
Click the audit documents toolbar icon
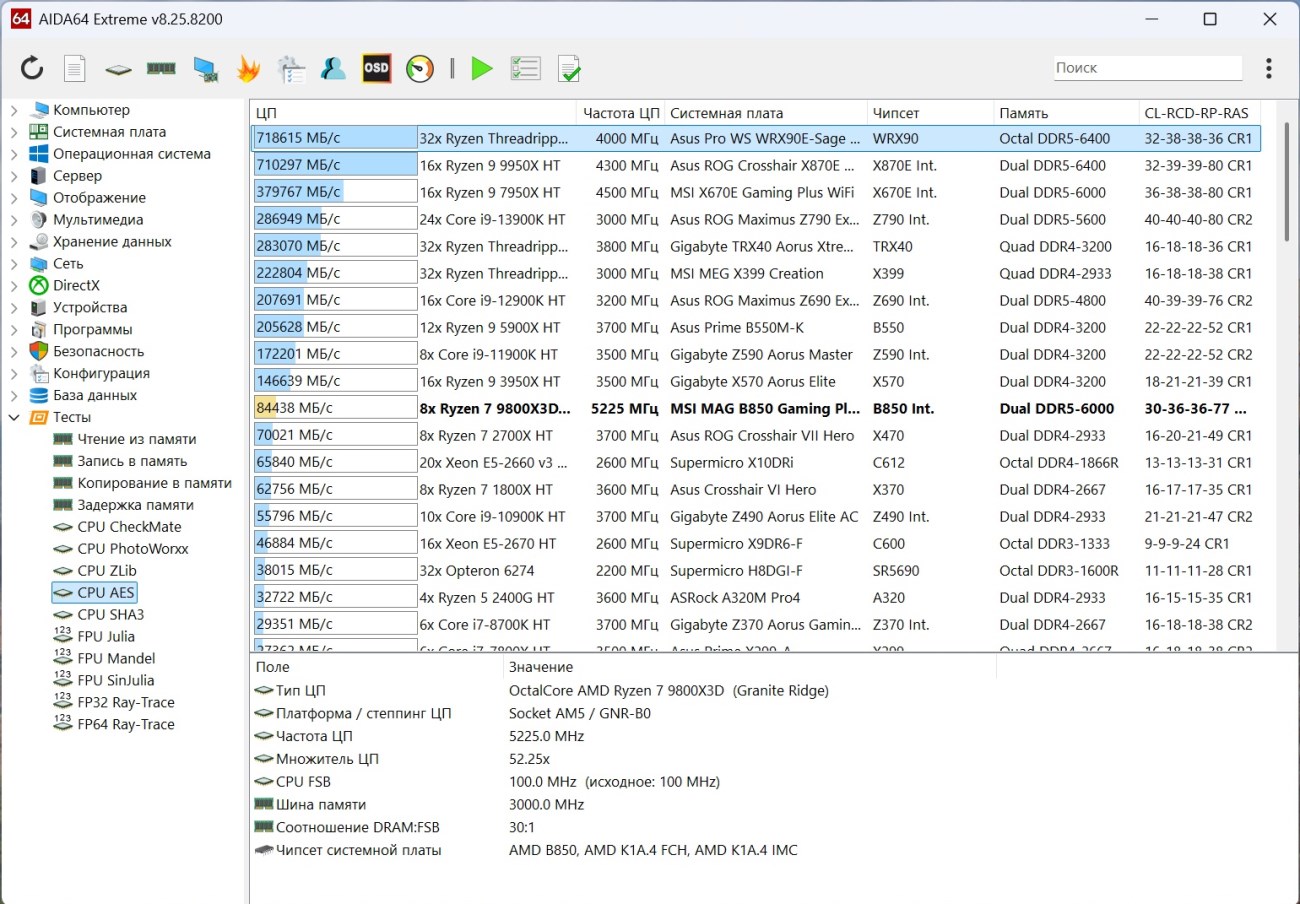pos(291,68)
